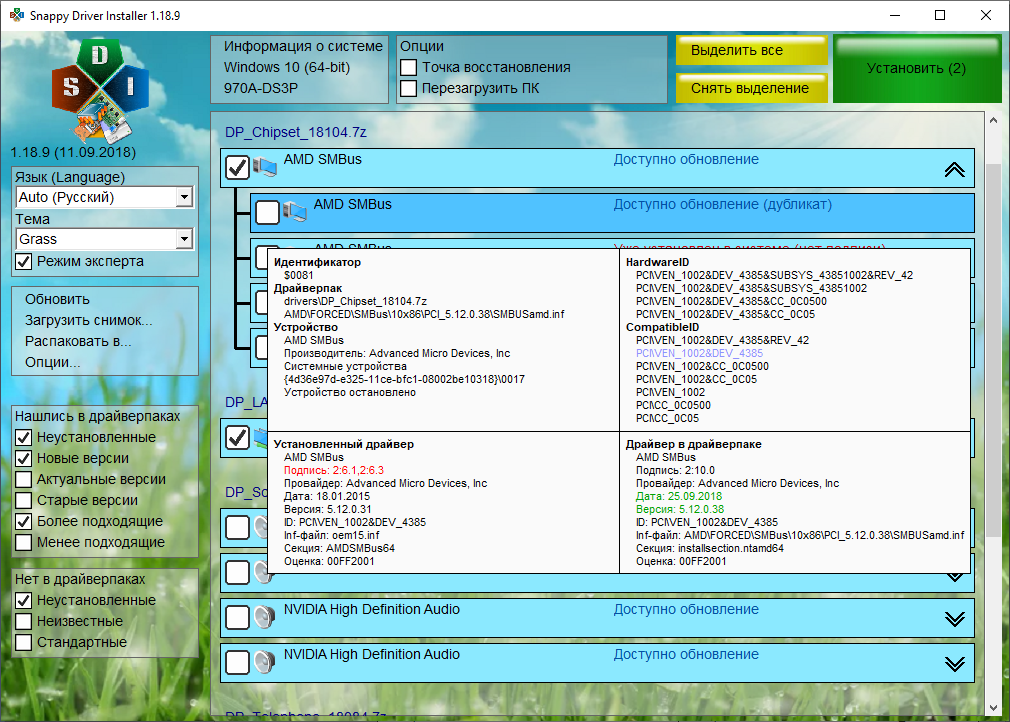Toggle expert mode checkbox
Viewport: 1010px width, 722px height.
[24, 261]
